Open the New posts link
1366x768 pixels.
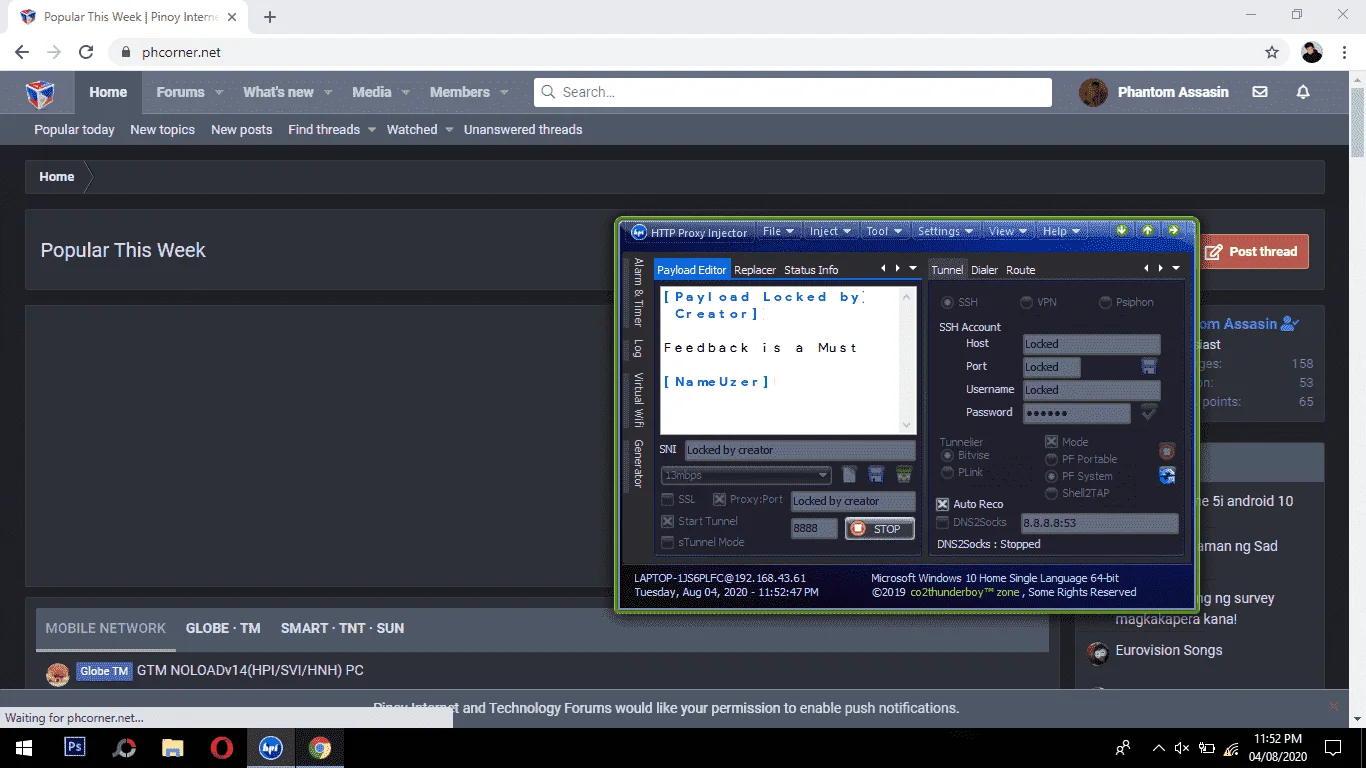point(242,130)
